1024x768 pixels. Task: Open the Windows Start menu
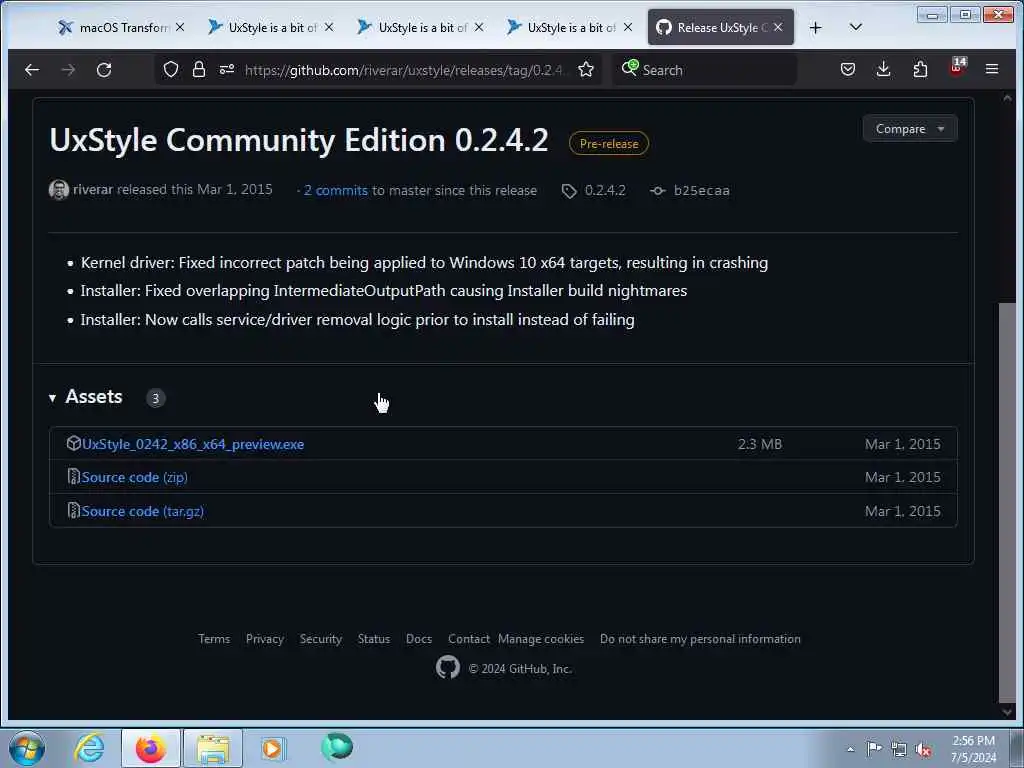coord(27,748)
